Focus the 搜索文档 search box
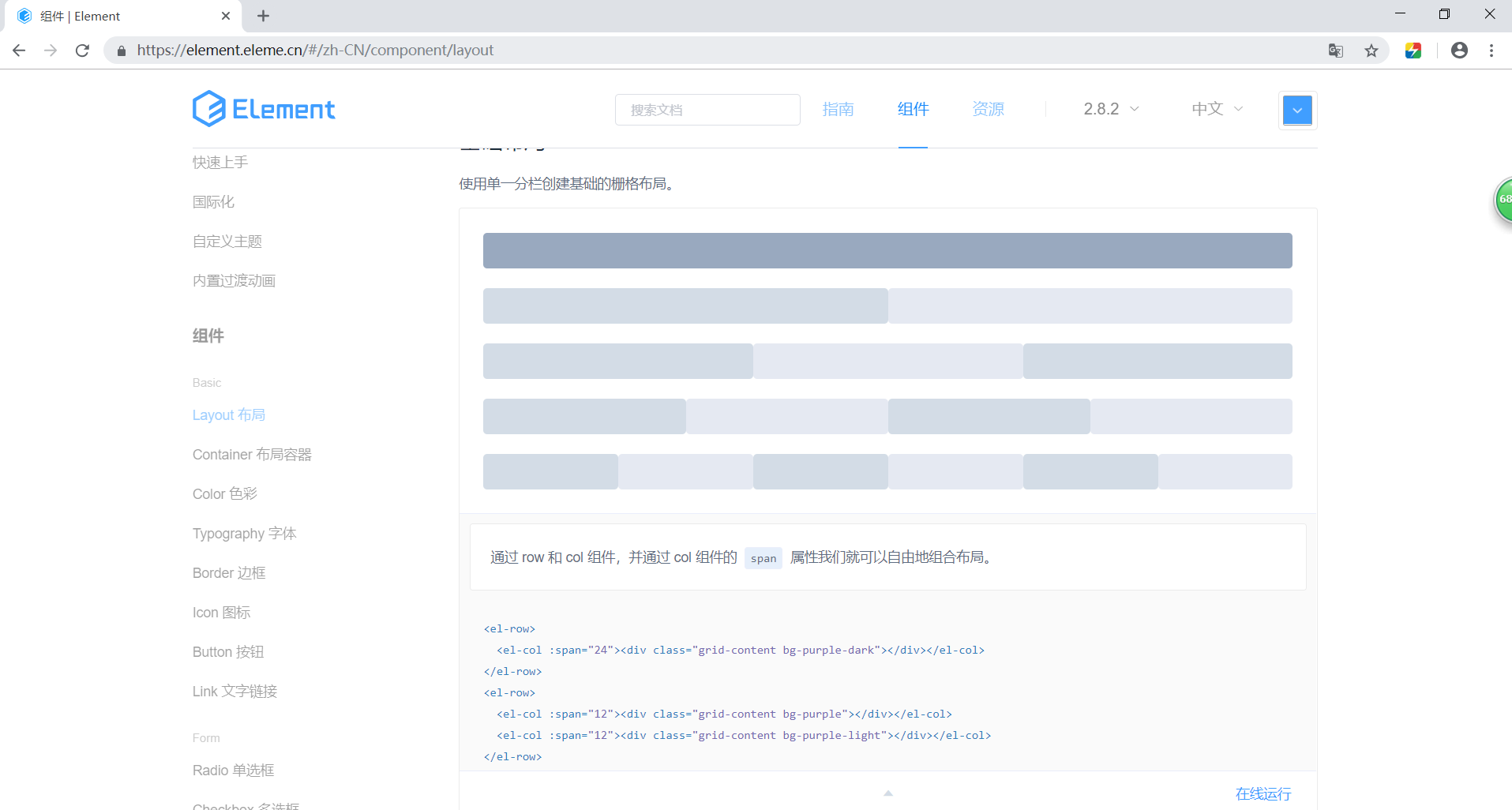Screen dimensions: 1512x810 pos(707,110)
